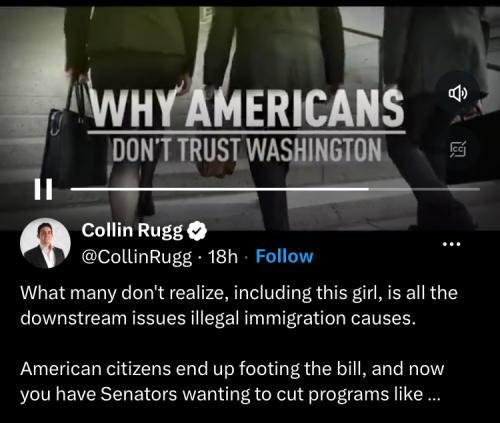Open the 18h post timestamp
Image resolution: width=500 pixels, height=423 pixels.
[x=223, y=256]
